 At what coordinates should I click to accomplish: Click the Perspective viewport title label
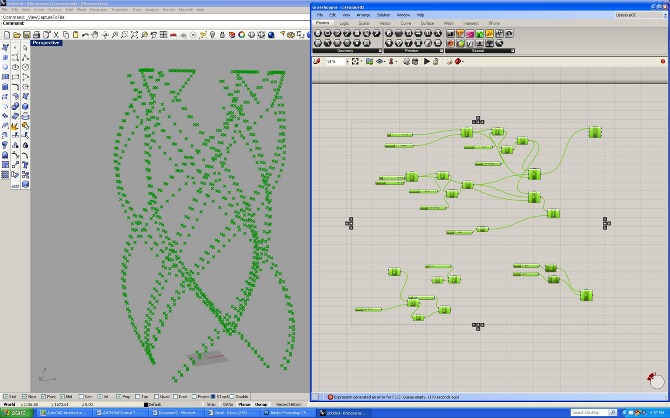tap(47, 43)
